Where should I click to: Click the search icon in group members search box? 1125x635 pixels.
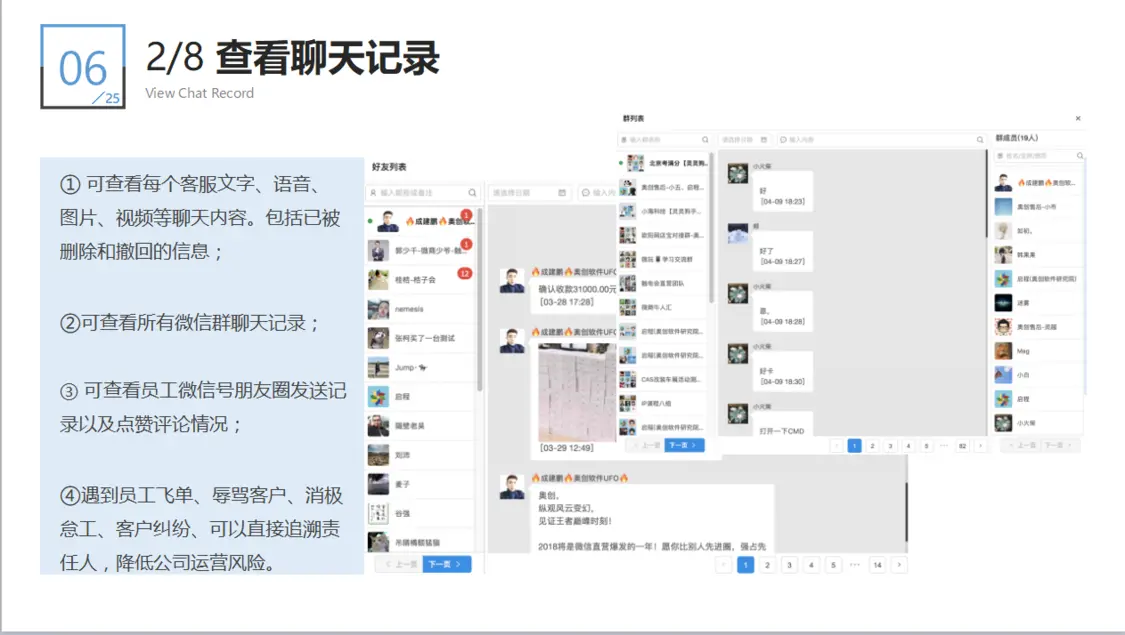click(x=1080, y=156)
